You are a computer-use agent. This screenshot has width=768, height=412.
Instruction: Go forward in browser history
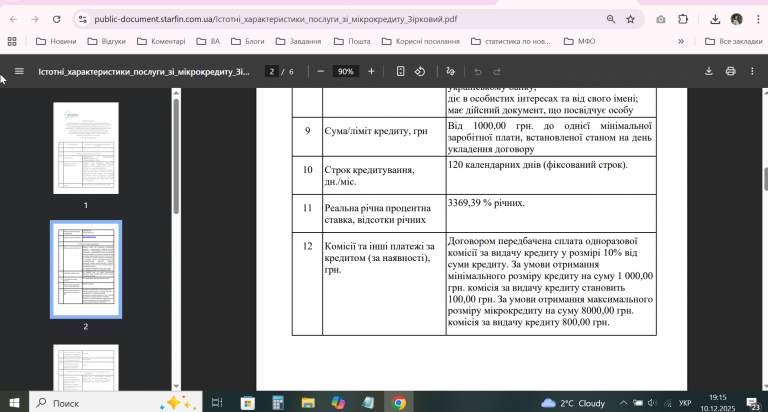tap(35, 19)
